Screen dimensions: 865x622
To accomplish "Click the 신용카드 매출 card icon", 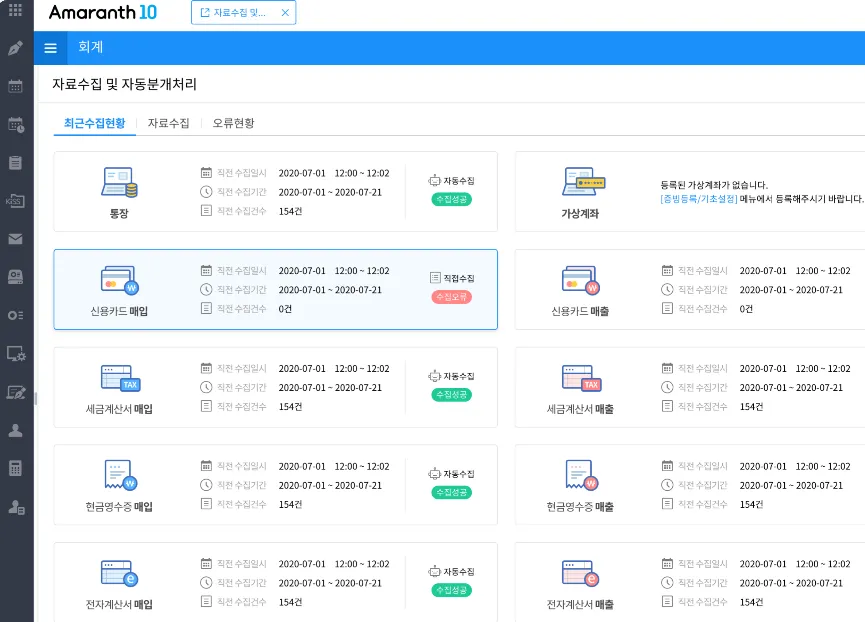I will point(581,280).
